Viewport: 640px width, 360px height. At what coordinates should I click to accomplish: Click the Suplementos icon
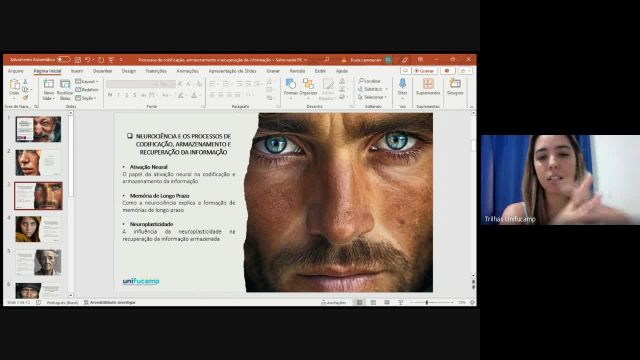tap(428, 84)
